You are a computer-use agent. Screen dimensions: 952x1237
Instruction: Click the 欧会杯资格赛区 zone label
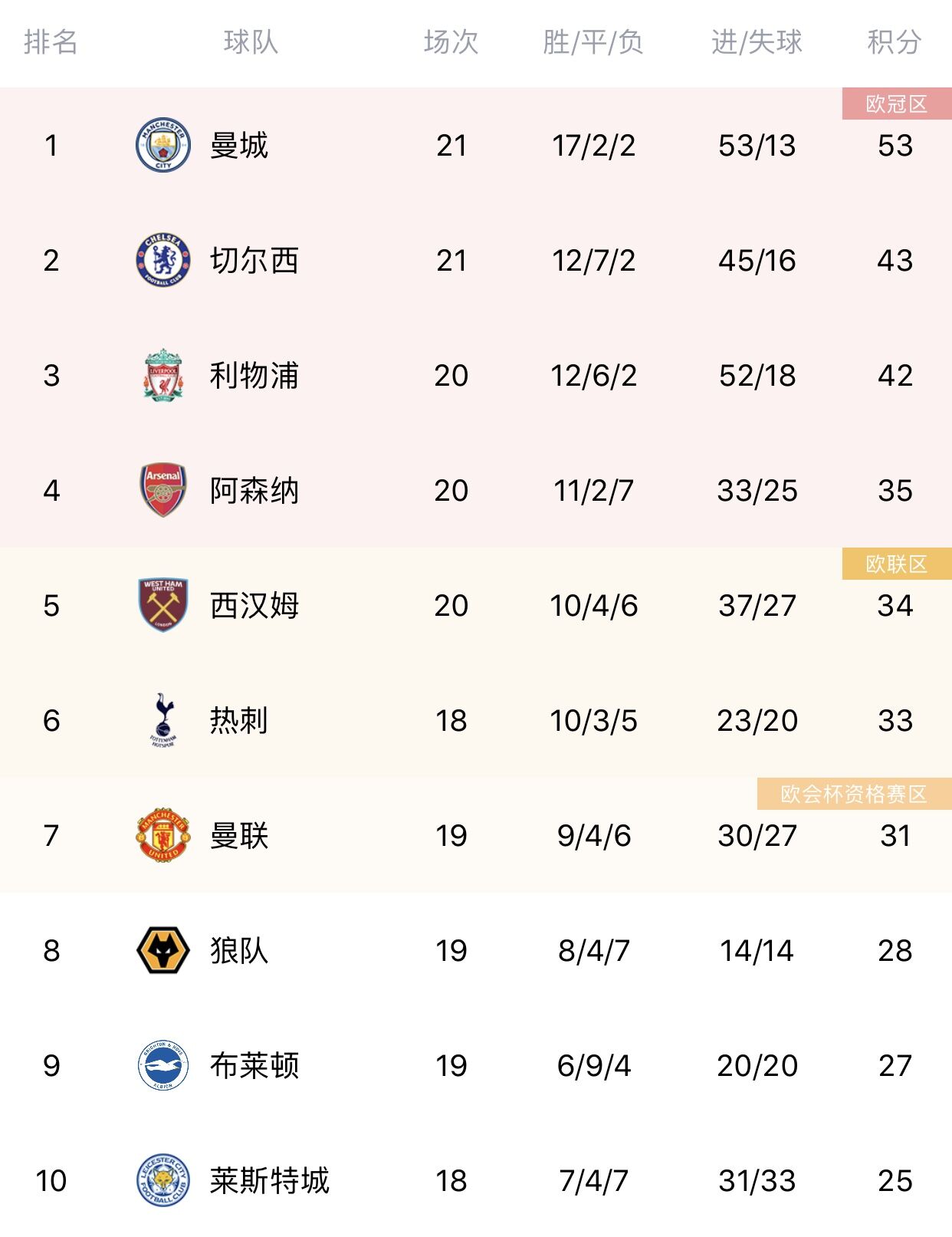pyautogui.click(x=855, y=794)
